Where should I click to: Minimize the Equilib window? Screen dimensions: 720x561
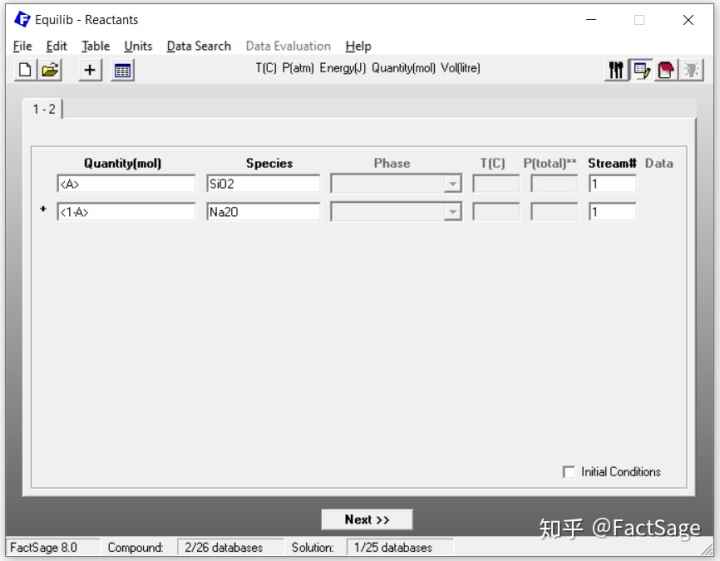click(x=591, y=20)
